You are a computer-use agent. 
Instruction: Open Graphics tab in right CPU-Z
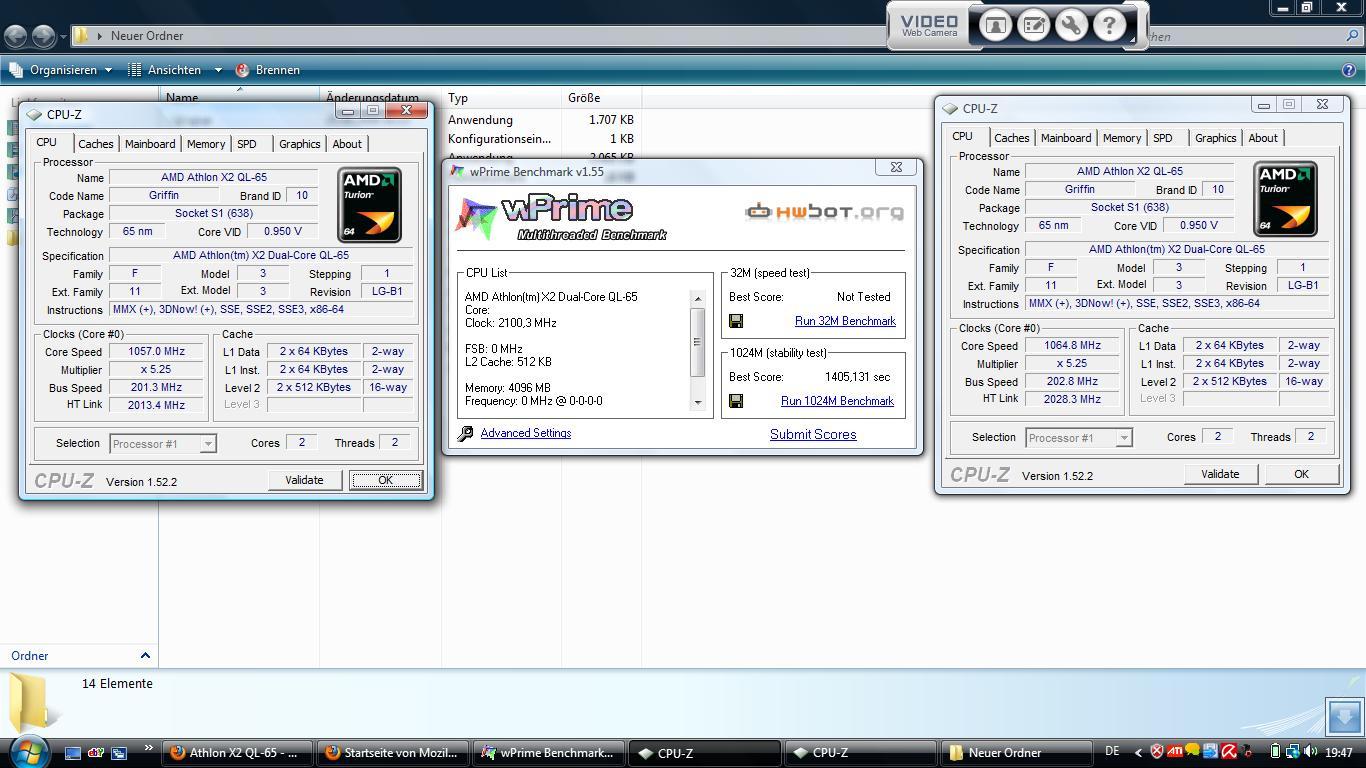coord(1216,138)
